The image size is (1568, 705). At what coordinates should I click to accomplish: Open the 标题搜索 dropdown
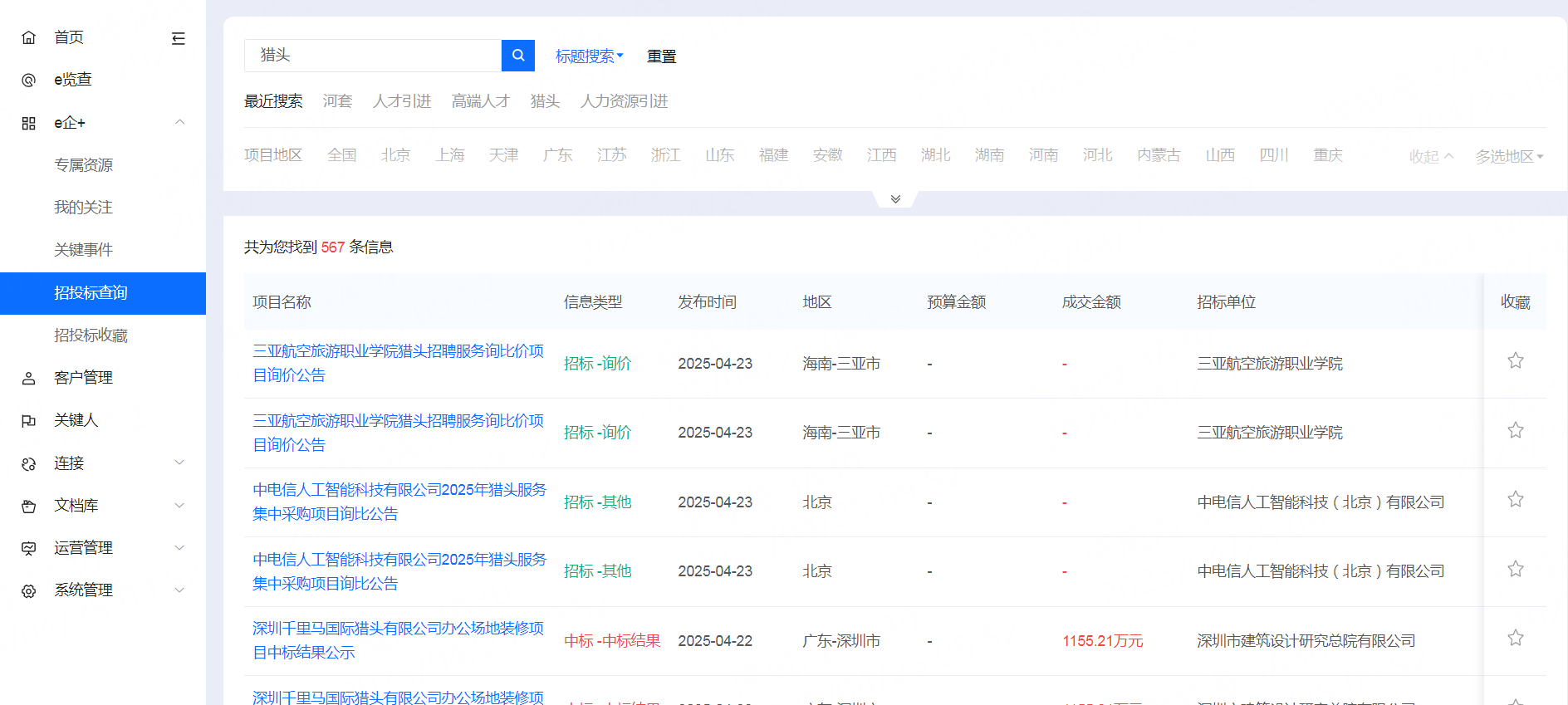pyautogui.click(x=590, y=56)
